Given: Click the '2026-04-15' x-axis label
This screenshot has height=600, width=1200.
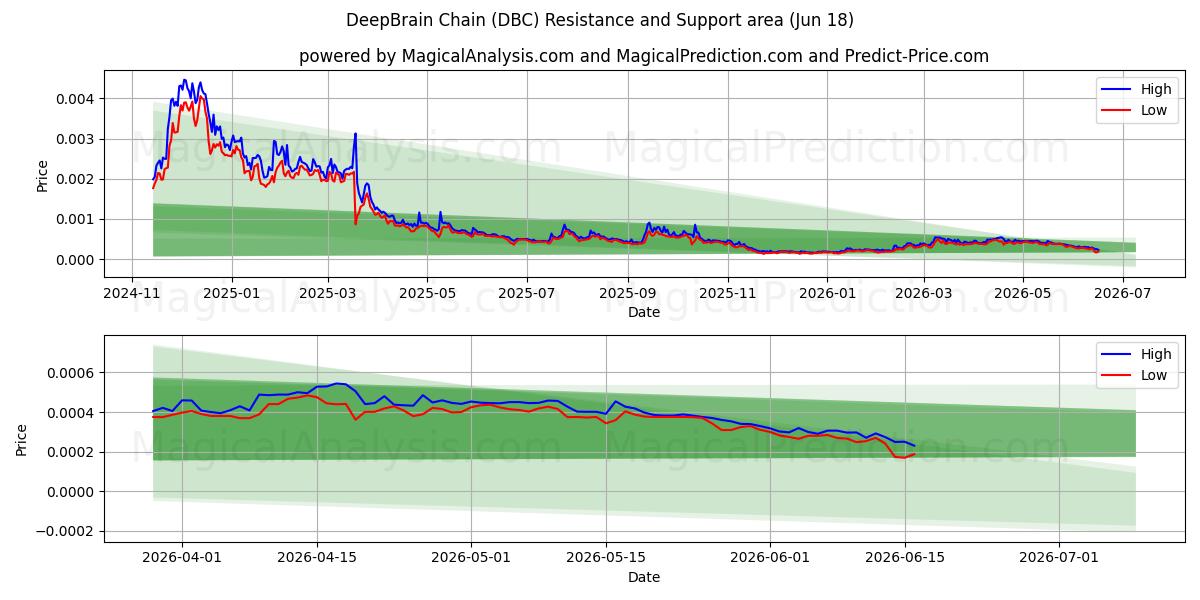Looking at the screenshot, I should pos(317,559).
